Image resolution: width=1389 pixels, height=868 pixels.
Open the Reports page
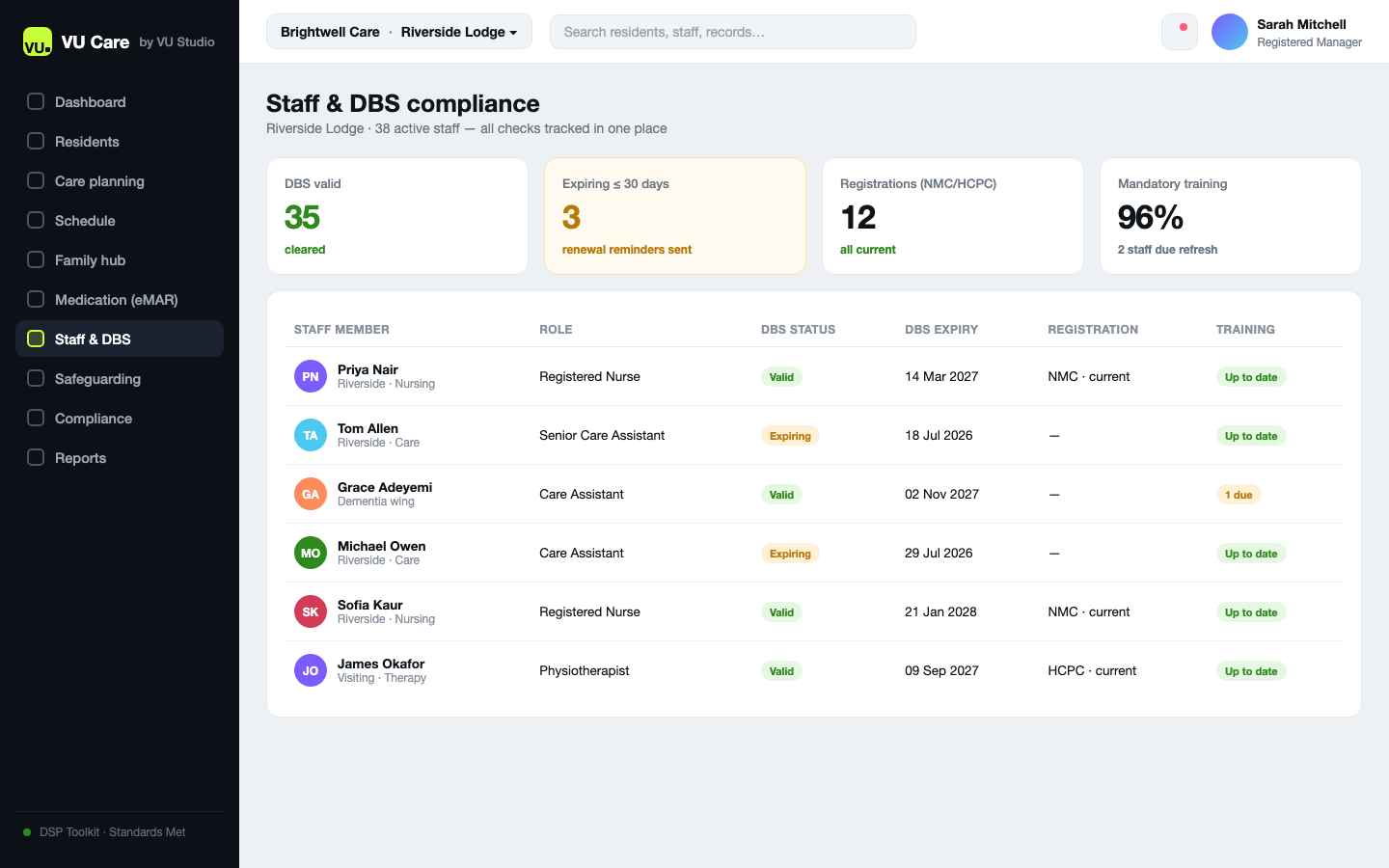(120, 457)
